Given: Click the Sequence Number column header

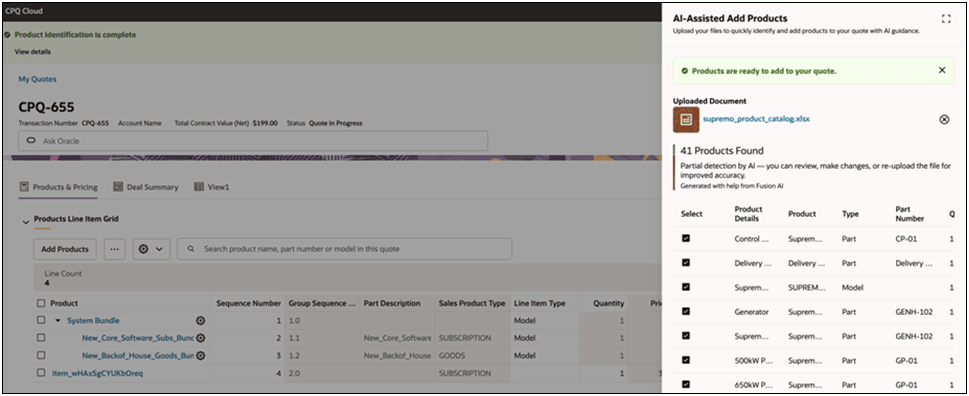Looking at the screenshot, I should pos(248,303).
